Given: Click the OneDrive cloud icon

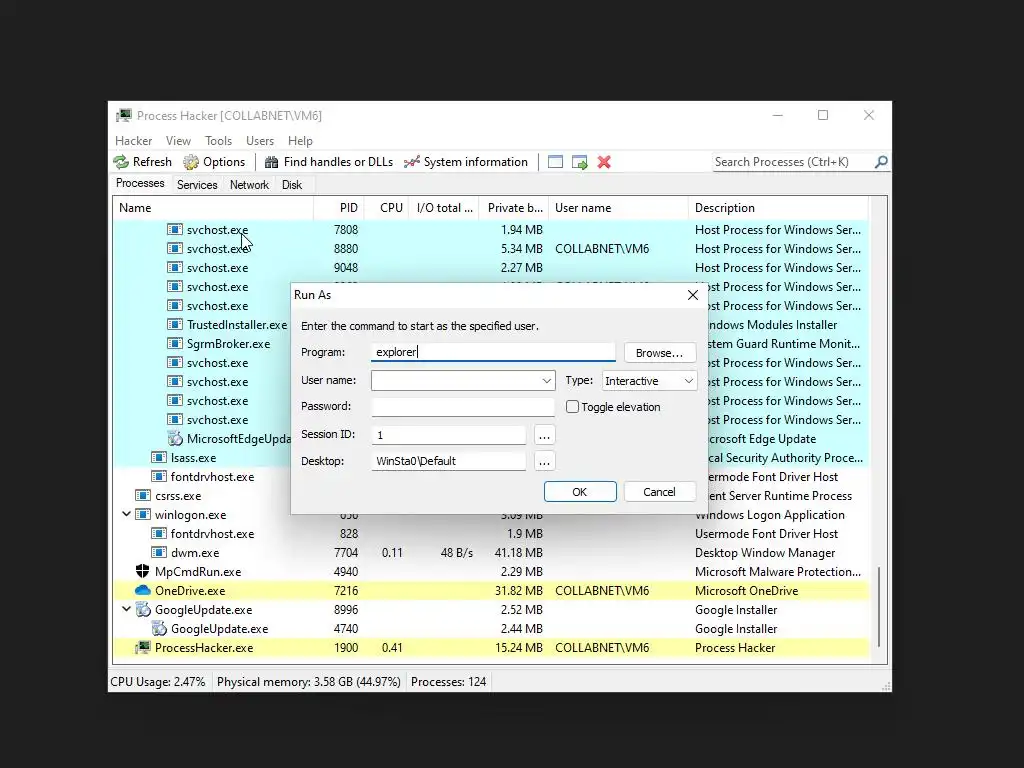Looking at the screenshot, I should coord(142,590).
